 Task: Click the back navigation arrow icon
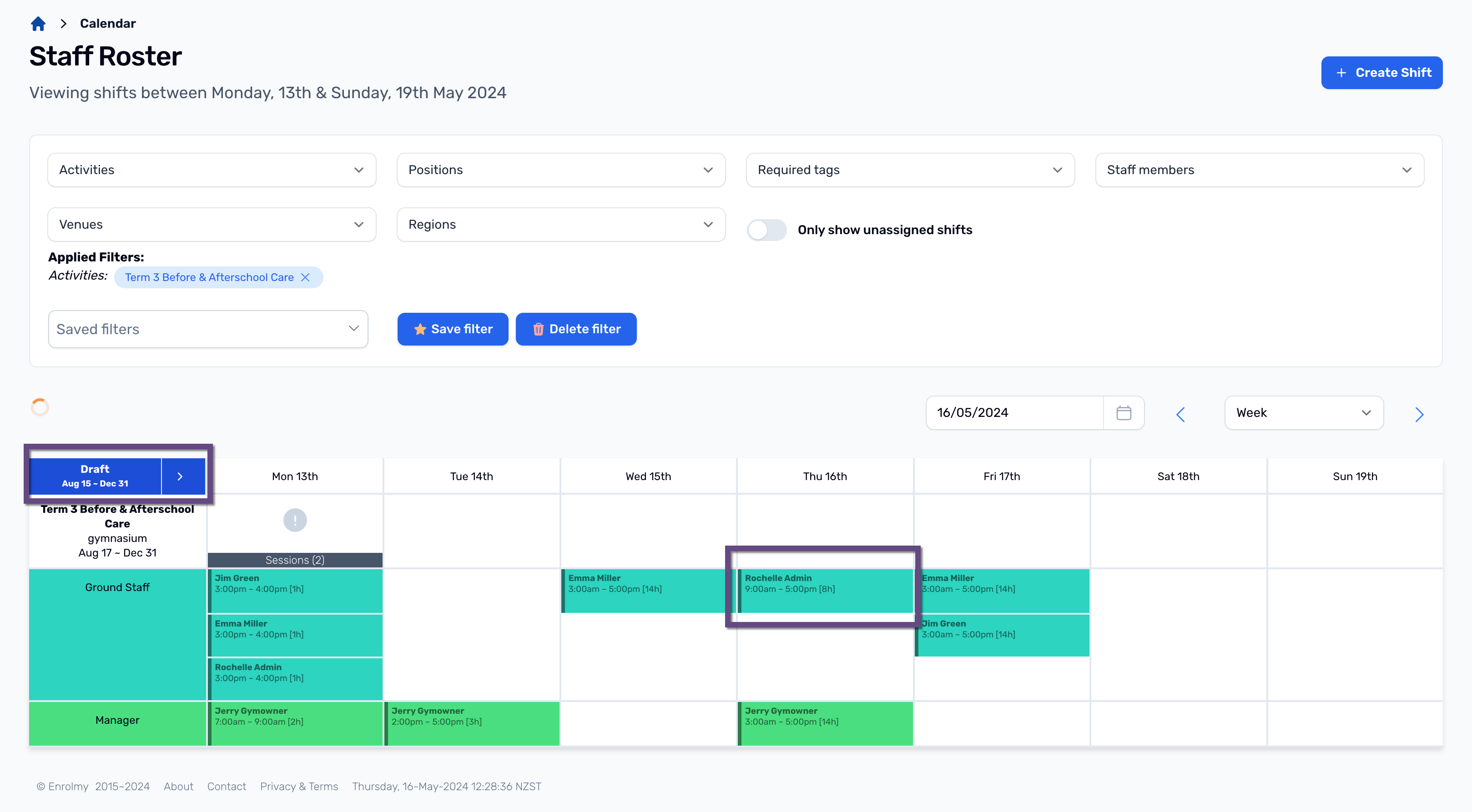(1182, 412)
